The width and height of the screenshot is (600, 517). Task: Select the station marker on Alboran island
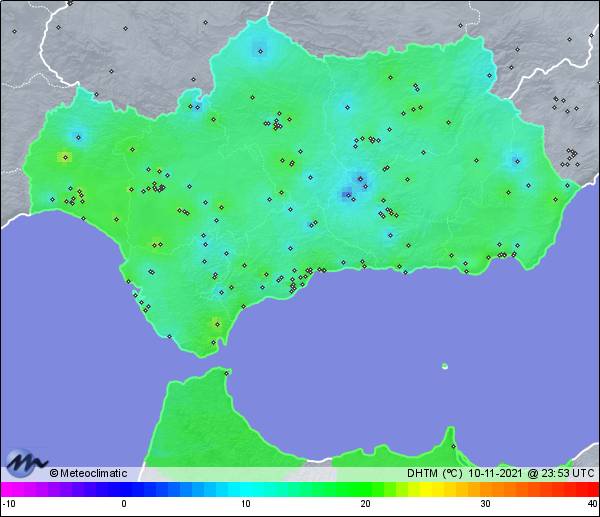point(445,366)
